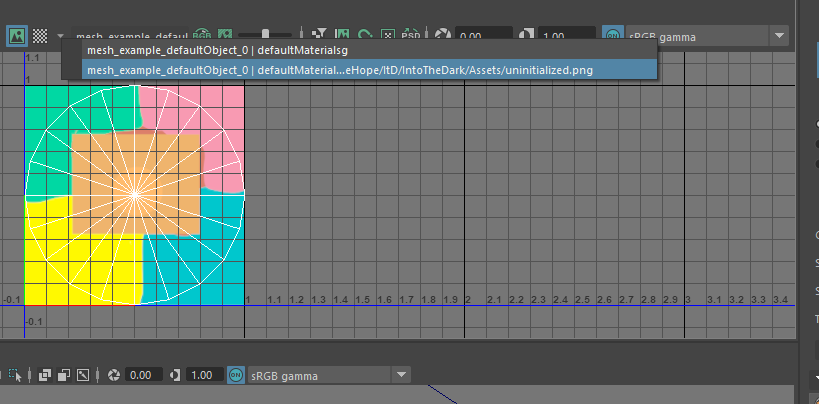This screenshot has height=404, width=819.
Task: Toggle the display image button in UV editor
Action: tap(17, 36)
